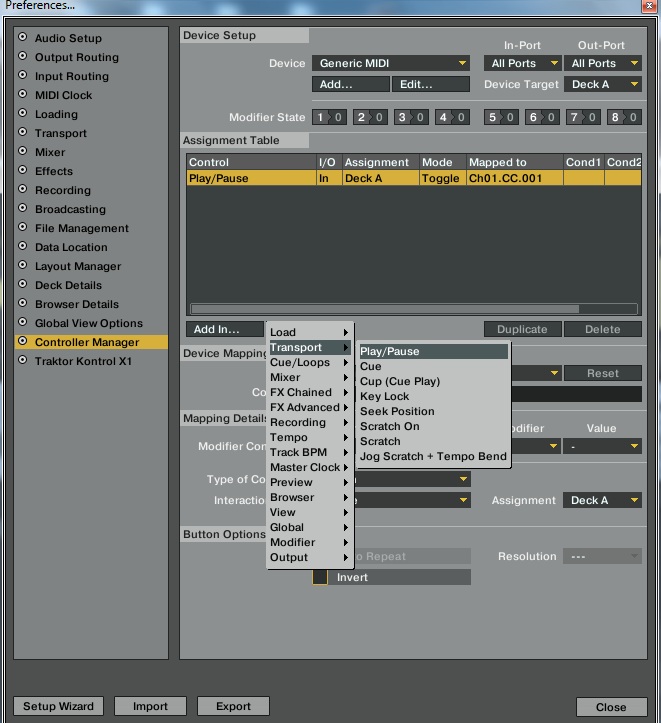661x723 pixels.
Task: Select Output Routing in sidebar
Action: coord(77,57)
